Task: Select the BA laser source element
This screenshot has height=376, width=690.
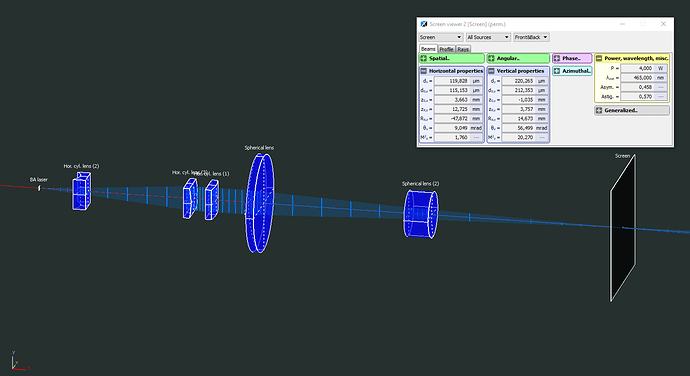Action: pyautogui.click(x=39, y=188)
